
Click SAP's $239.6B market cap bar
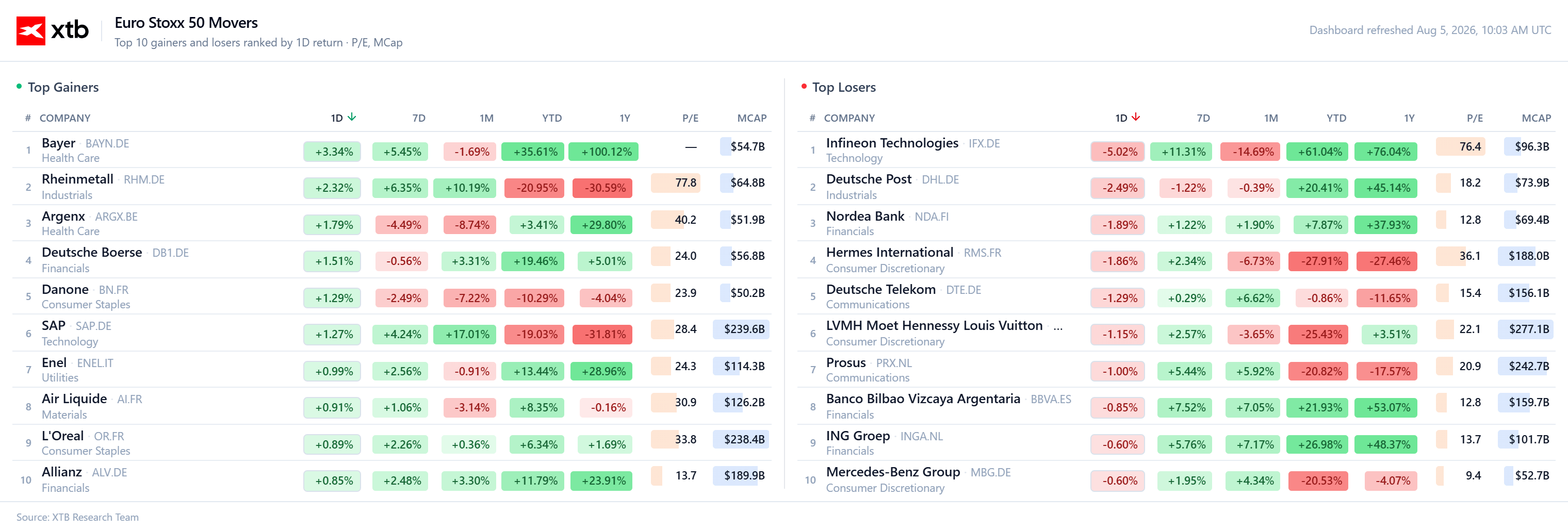tap(741, 329)
